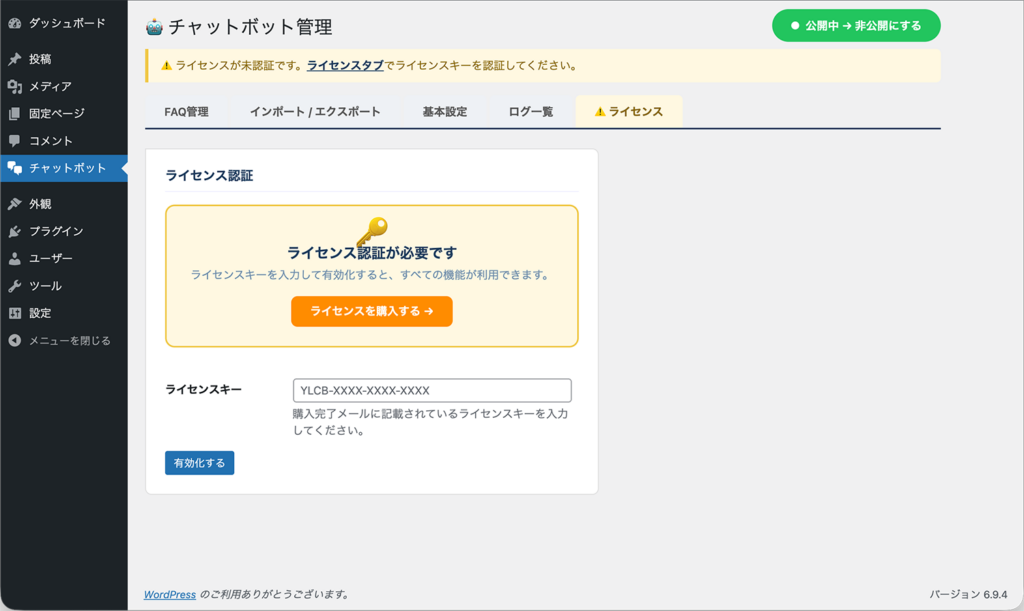Switch to the FAQ管理 tab
The height and width of the screenshot is (611, 1024).
pos(188,111)
